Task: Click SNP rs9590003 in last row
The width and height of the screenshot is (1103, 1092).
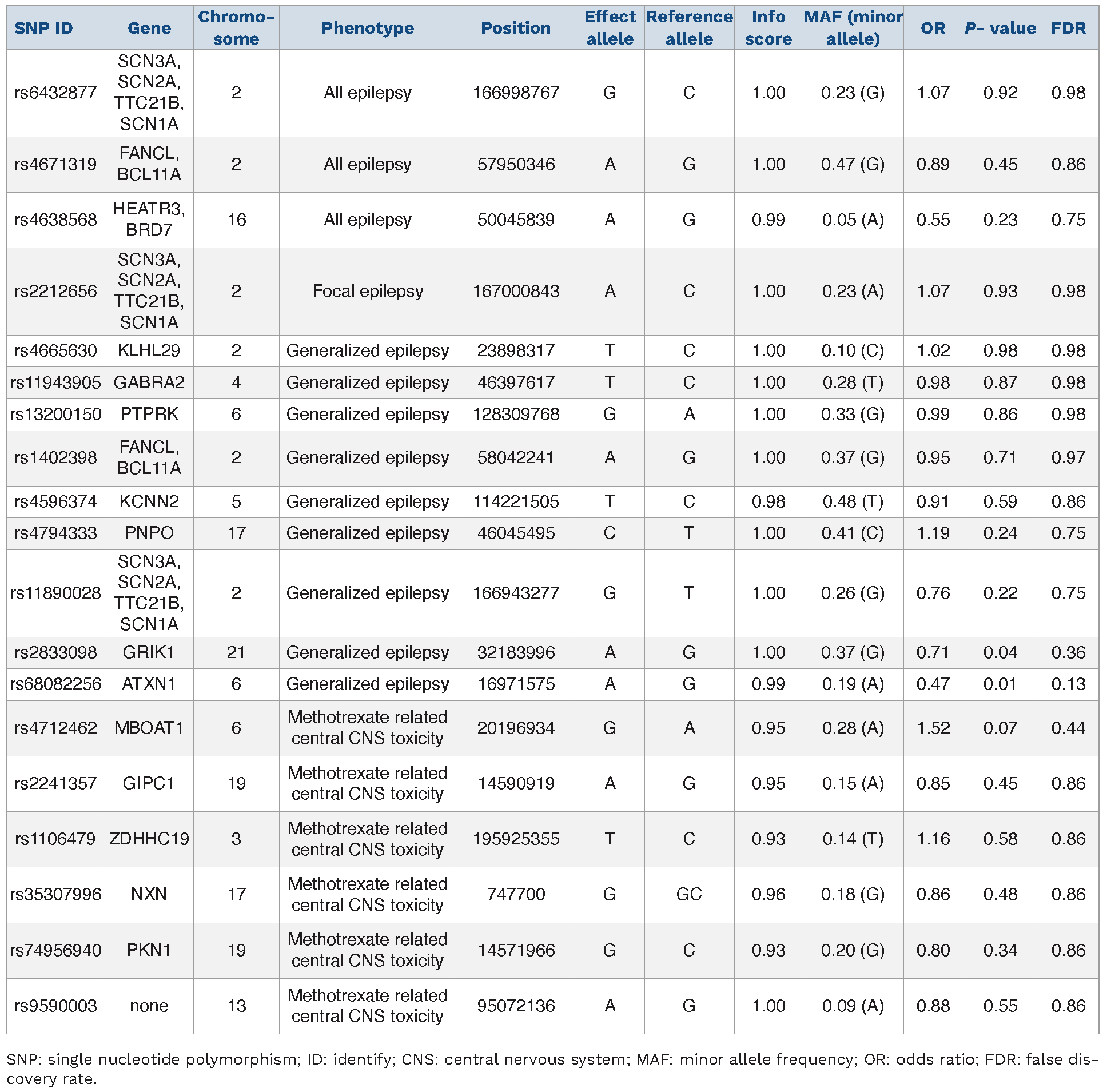Action: pos(55,1006)
